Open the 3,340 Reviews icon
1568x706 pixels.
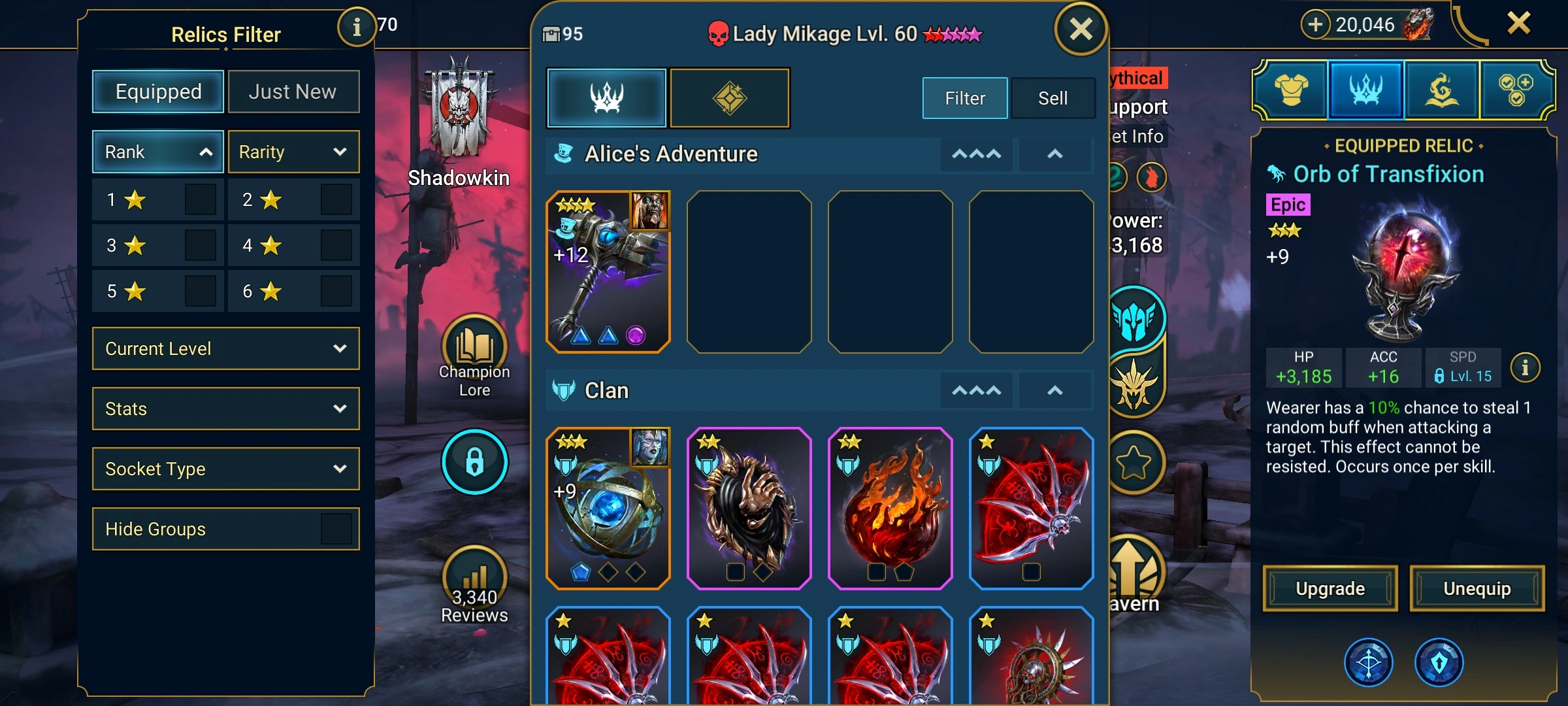474,584
